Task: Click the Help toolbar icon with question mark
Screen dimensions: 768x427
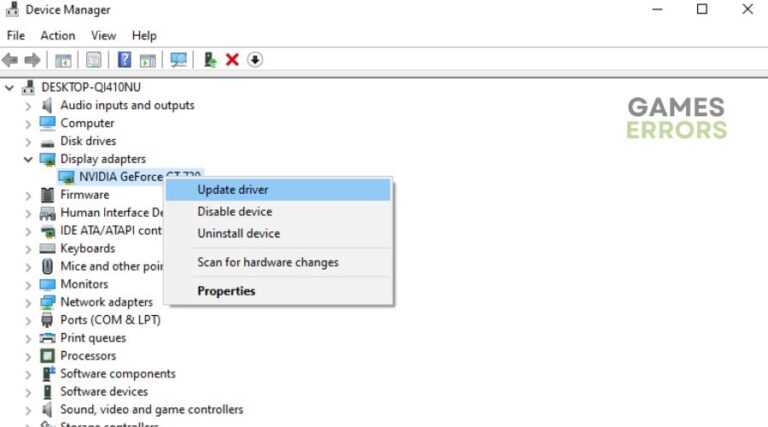Action: click(125, 60)
